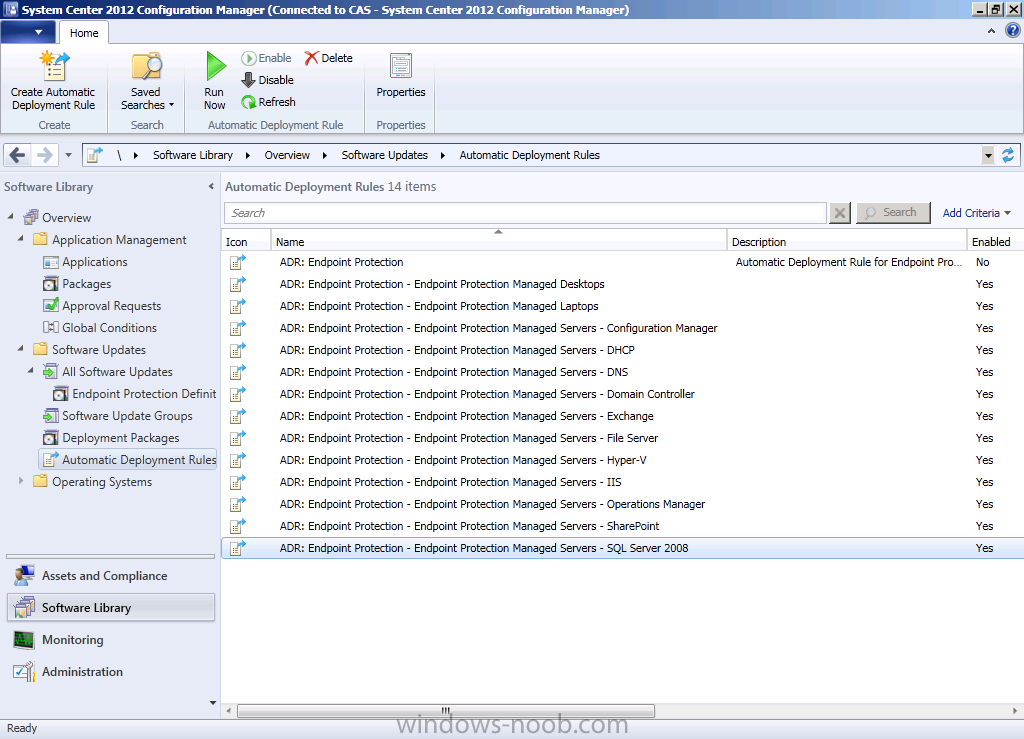Collapse the ribbon with the up chevron

coord(991,31)
